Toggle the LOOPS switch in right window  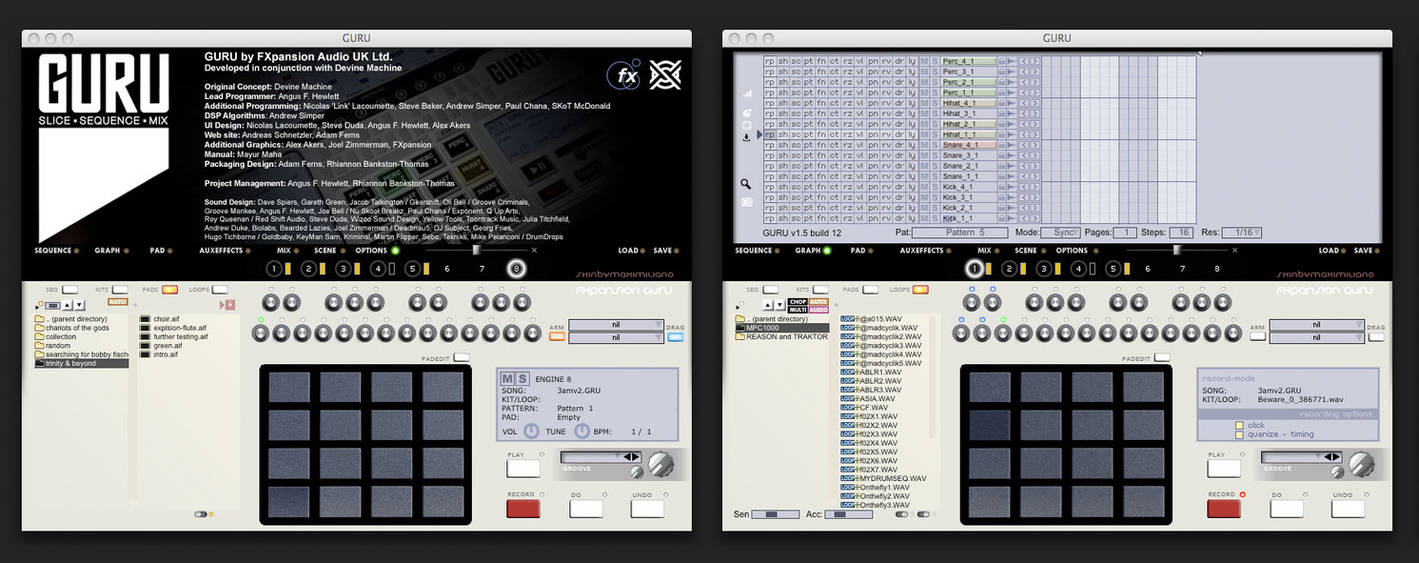click(x=921, y=289)
